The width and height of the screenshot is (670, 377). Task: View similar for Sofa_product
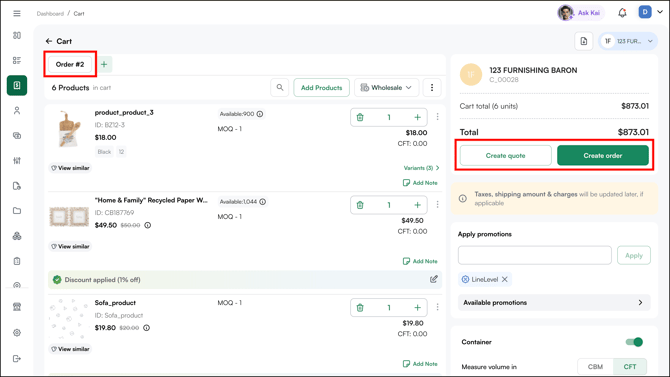click(x=70, y=349)
